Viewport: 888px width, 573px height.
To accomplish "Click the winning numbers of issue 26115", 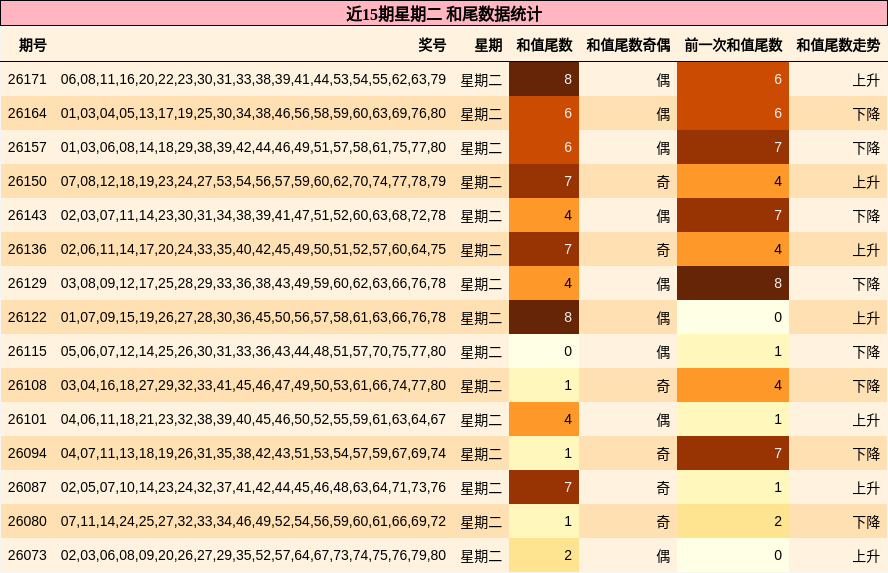I will point(253,351).
